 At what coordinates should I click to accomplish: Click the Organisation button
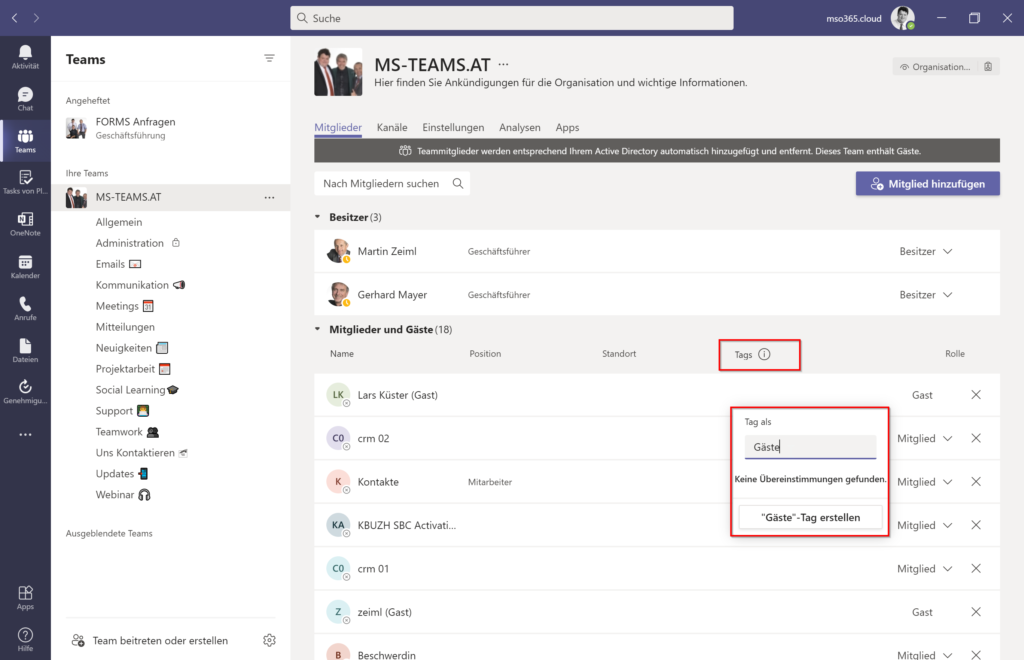tap(935, 67)
